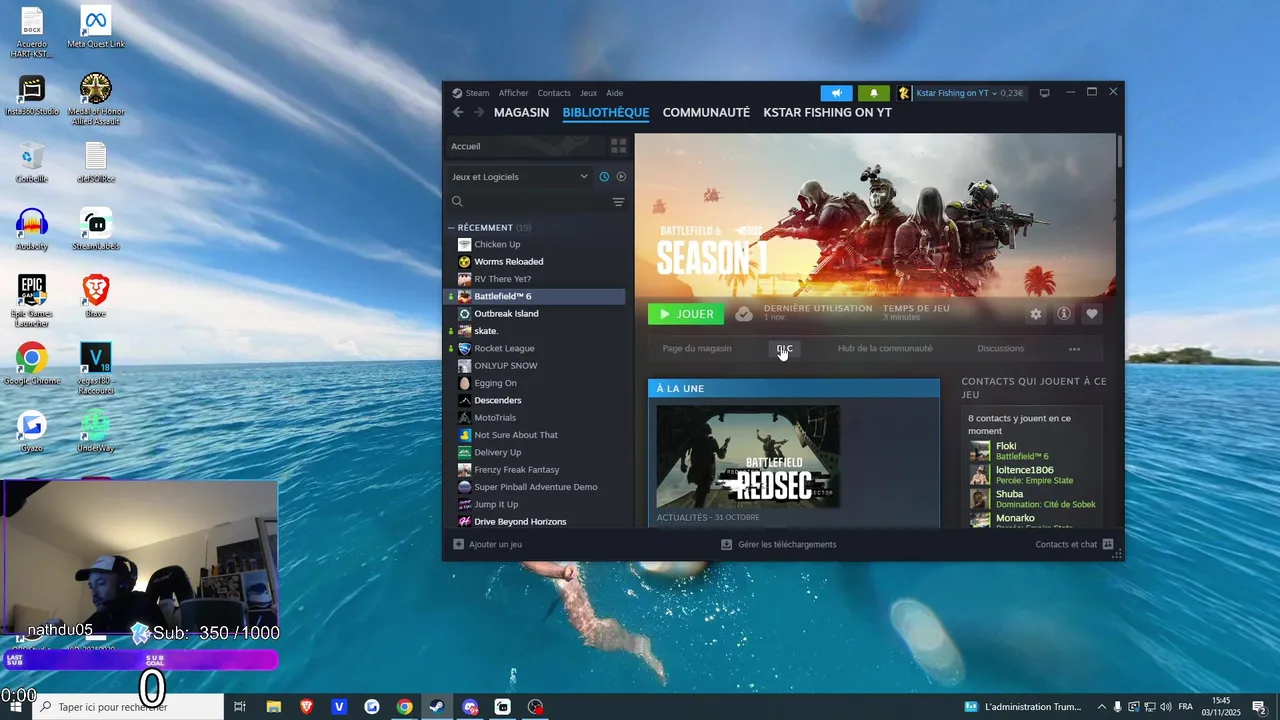Select Worms Reloaded in the library list

(535, 262)
